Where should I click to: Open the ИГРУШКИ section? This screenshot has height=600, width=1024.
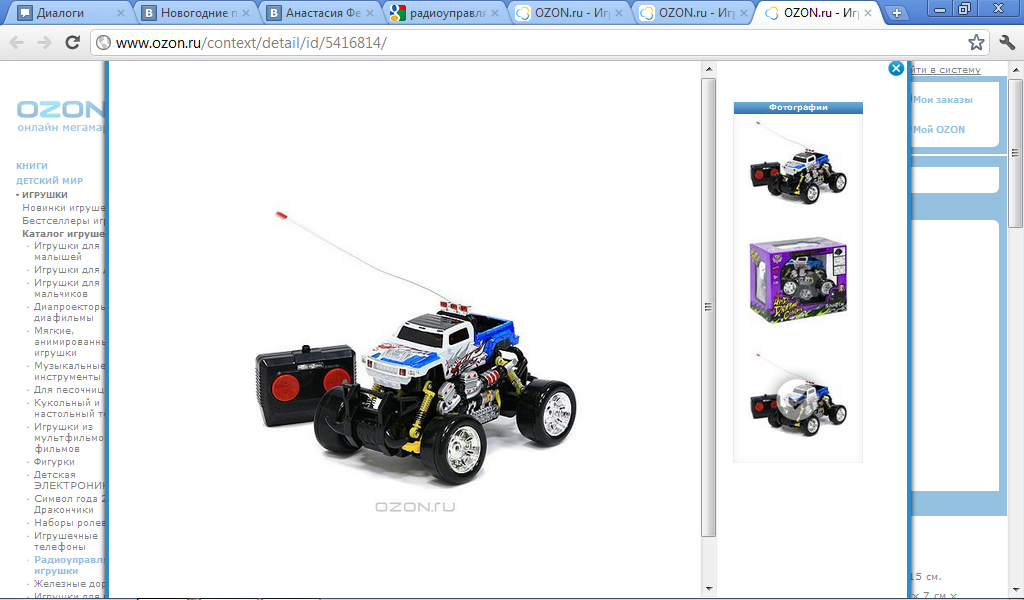click(44, 195)
